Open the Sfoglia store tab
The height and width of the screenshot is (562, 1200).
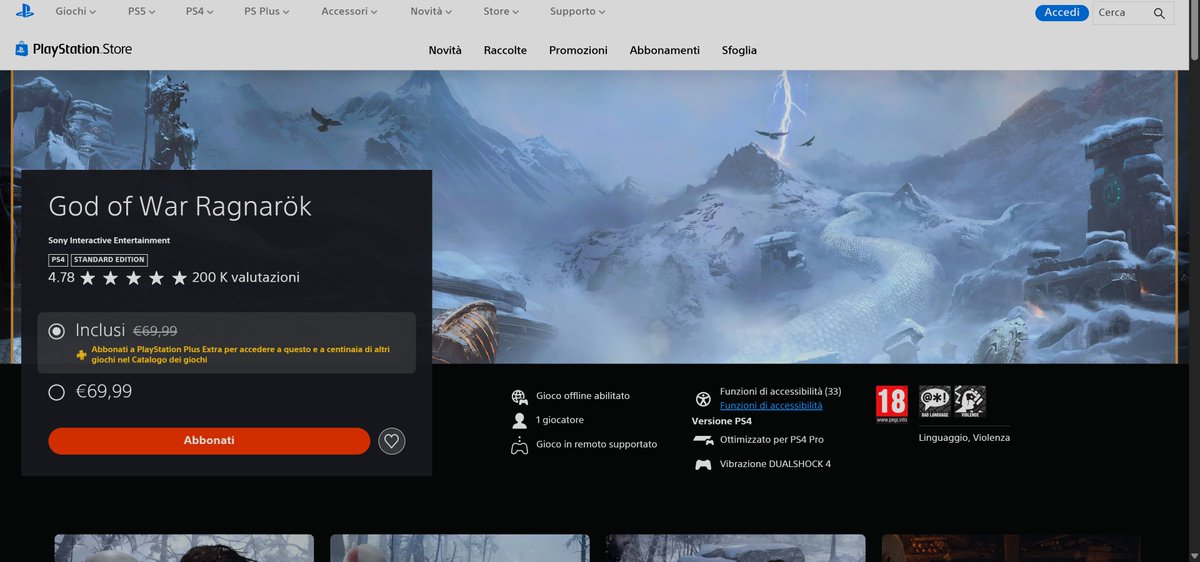tap(739, 50)
